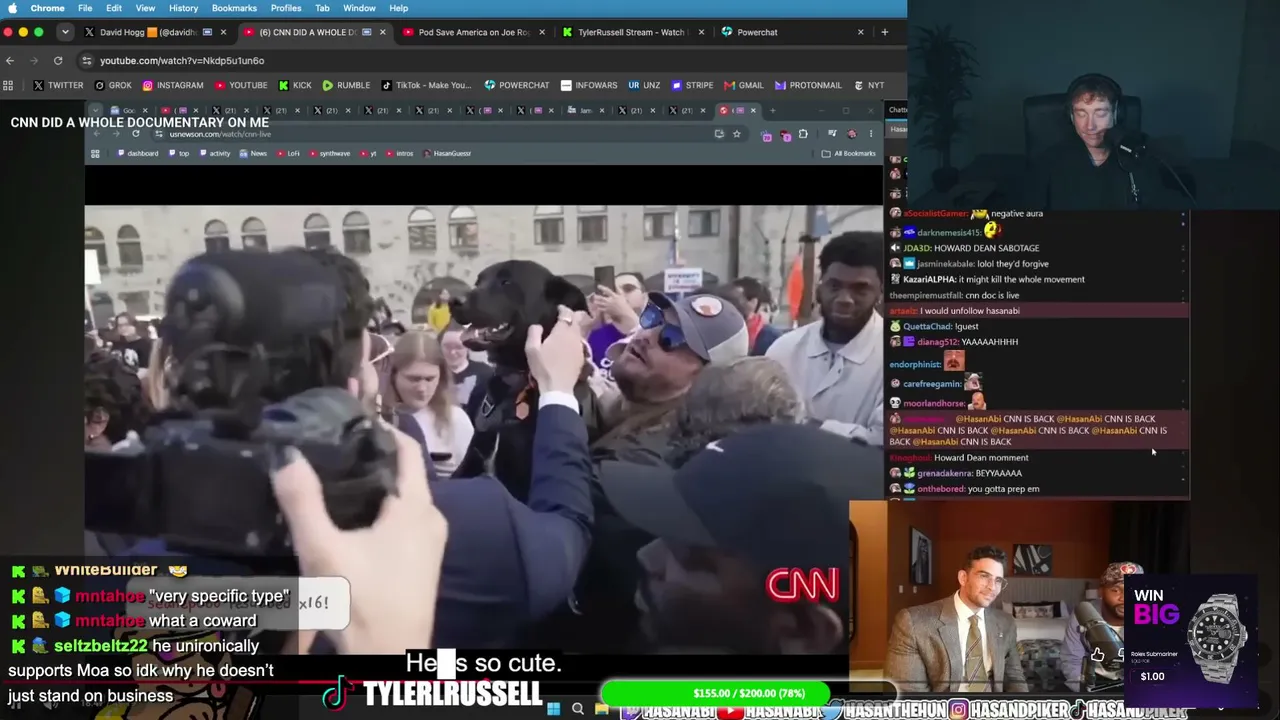Open the History menu
1280x720 pixels.
[183, 8]
